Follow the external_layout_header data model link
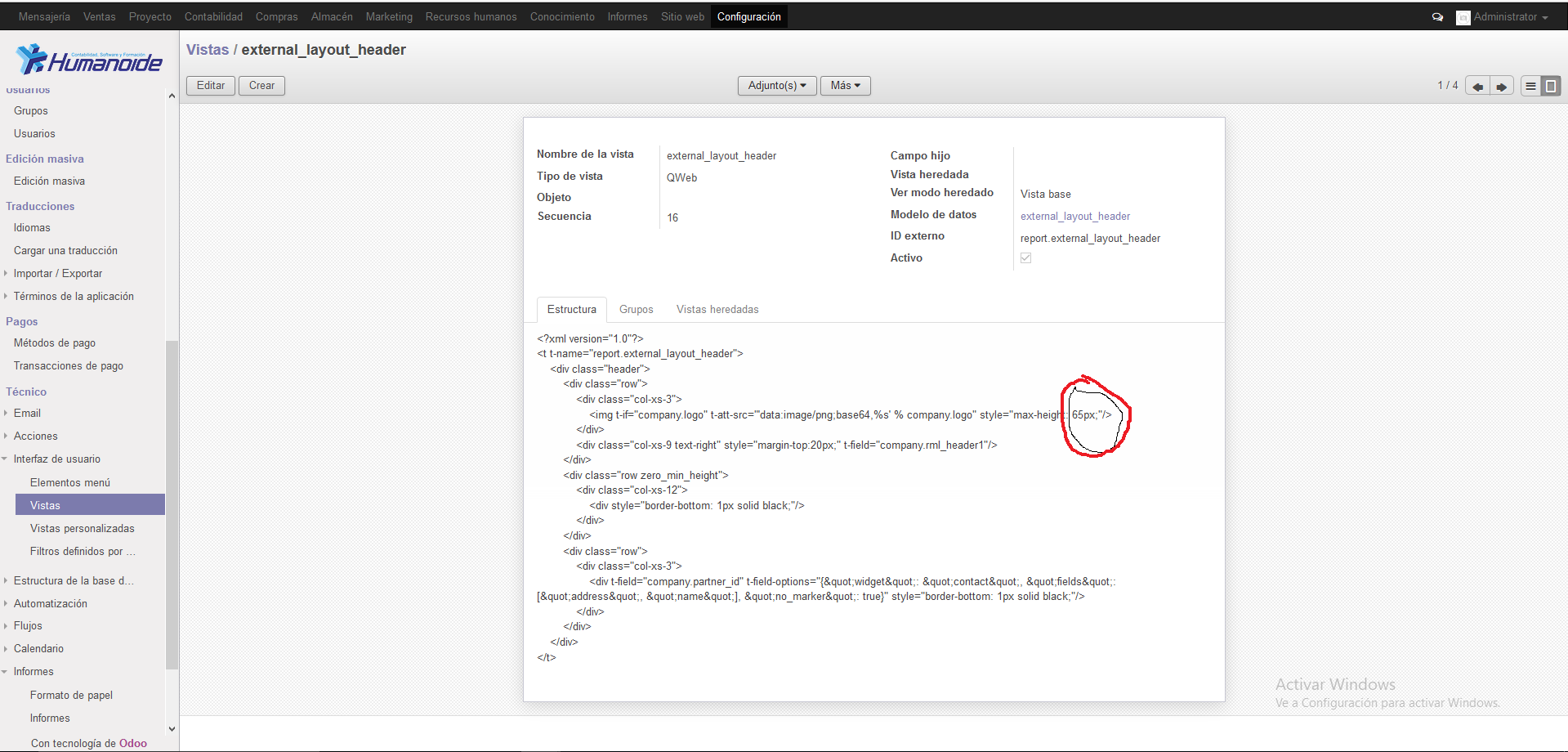Viewport: 1568px width, 752px height. coord(1074,217)
